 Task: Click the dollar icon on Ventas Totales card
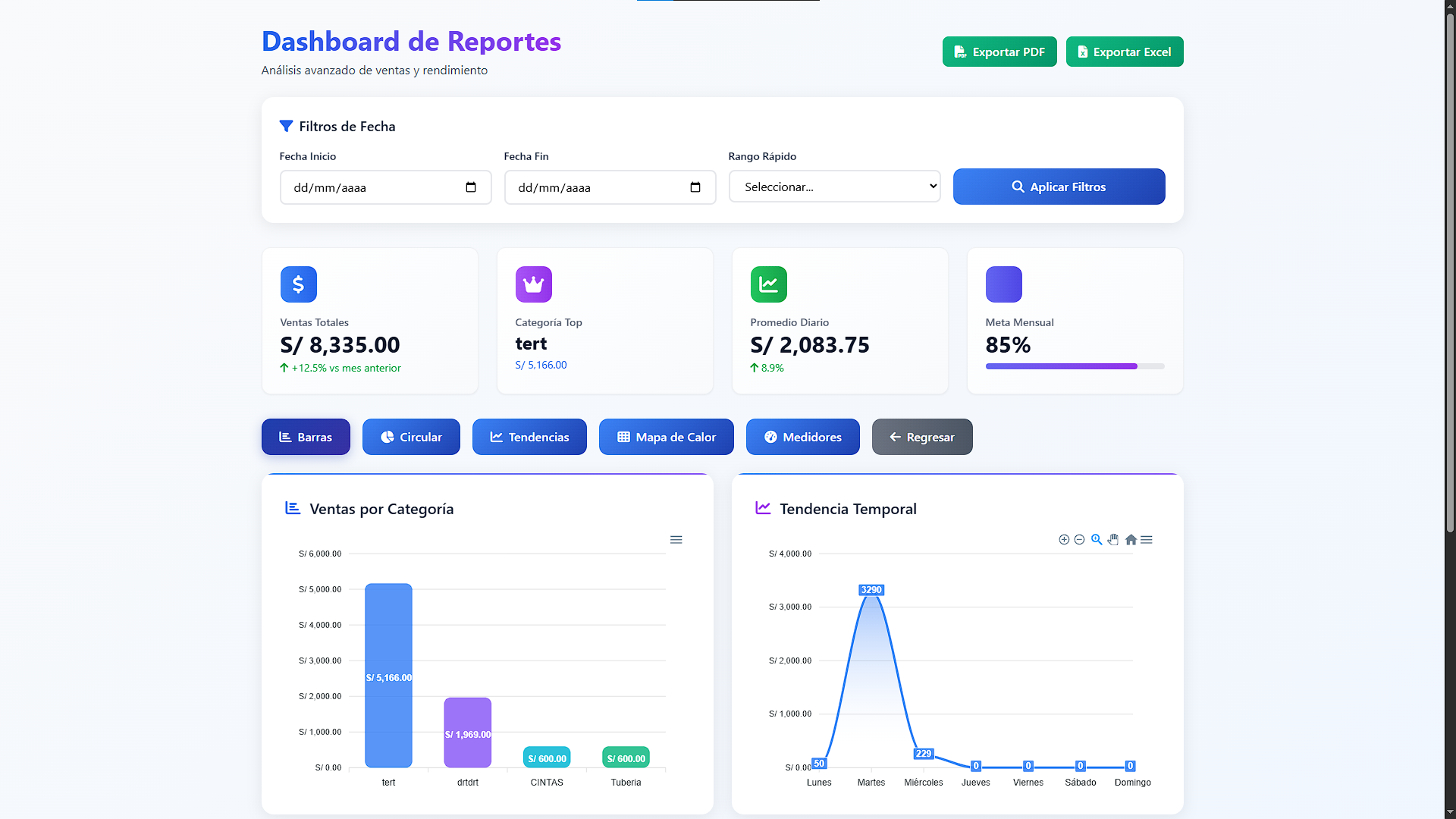point(298,284)
